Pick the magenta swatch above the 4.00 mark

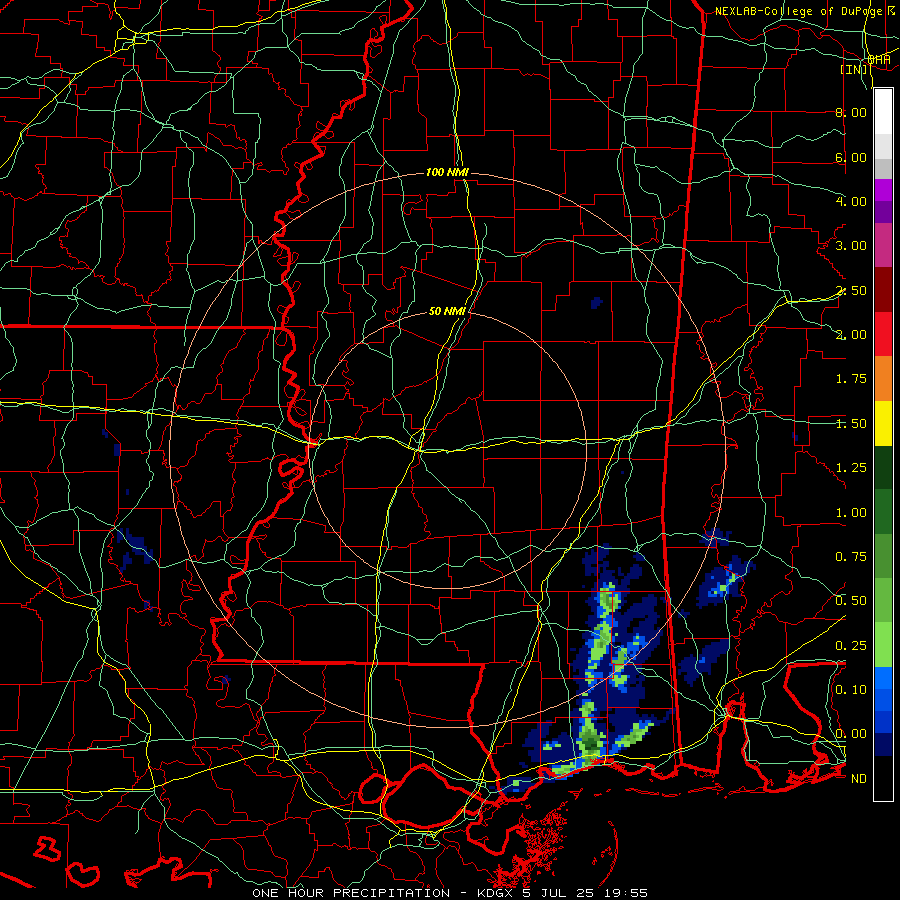pos(883,190)
